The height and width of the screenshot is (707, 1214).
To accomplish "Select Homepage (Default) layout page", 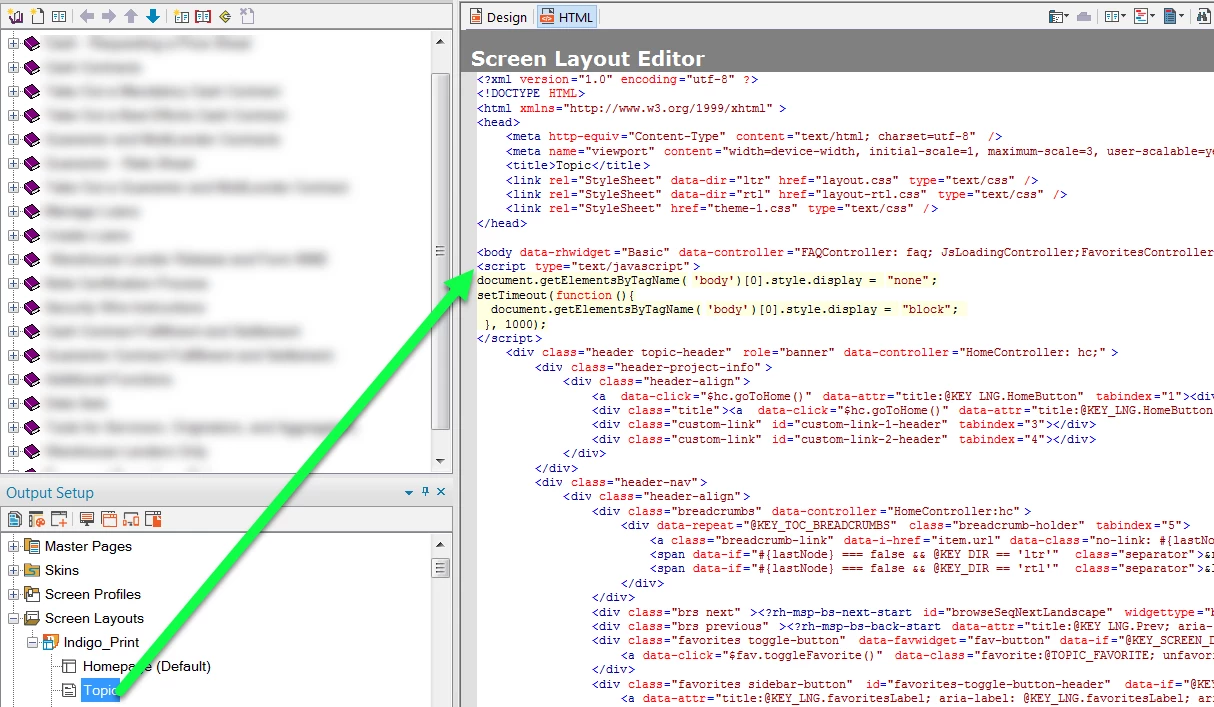I will (147, 666).
